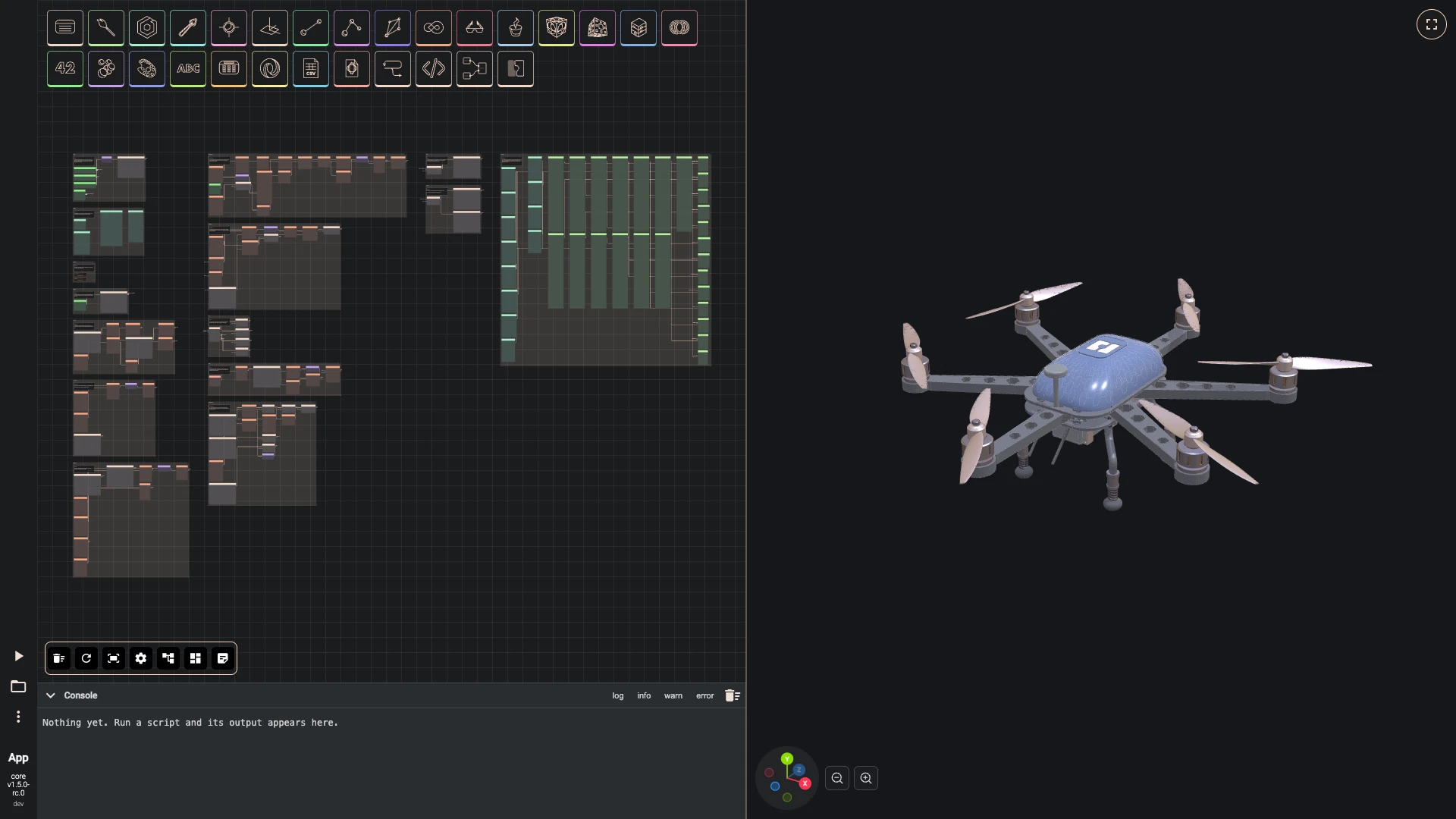The width and height of the screenshot is (1456, 819).
Task: Select the nested hexagon icon
Action: [147, 28]
